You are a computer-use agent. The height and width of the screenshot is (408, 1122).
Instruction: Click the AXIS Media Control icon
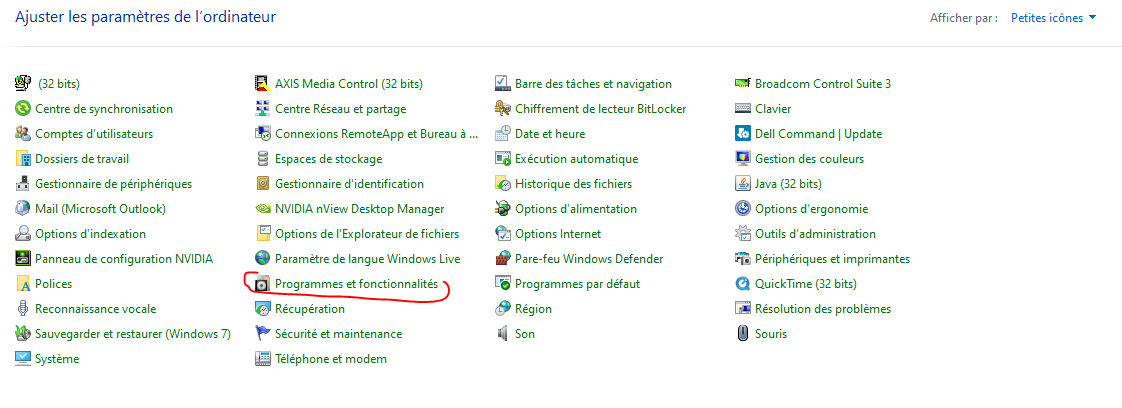pos(263,84)
